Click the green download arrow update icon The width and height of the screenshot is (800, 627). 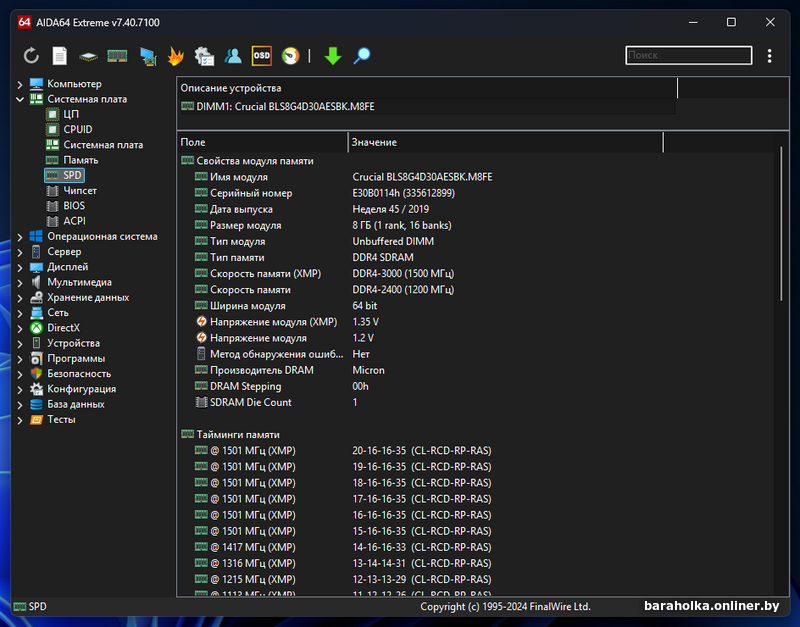point(333,56)
